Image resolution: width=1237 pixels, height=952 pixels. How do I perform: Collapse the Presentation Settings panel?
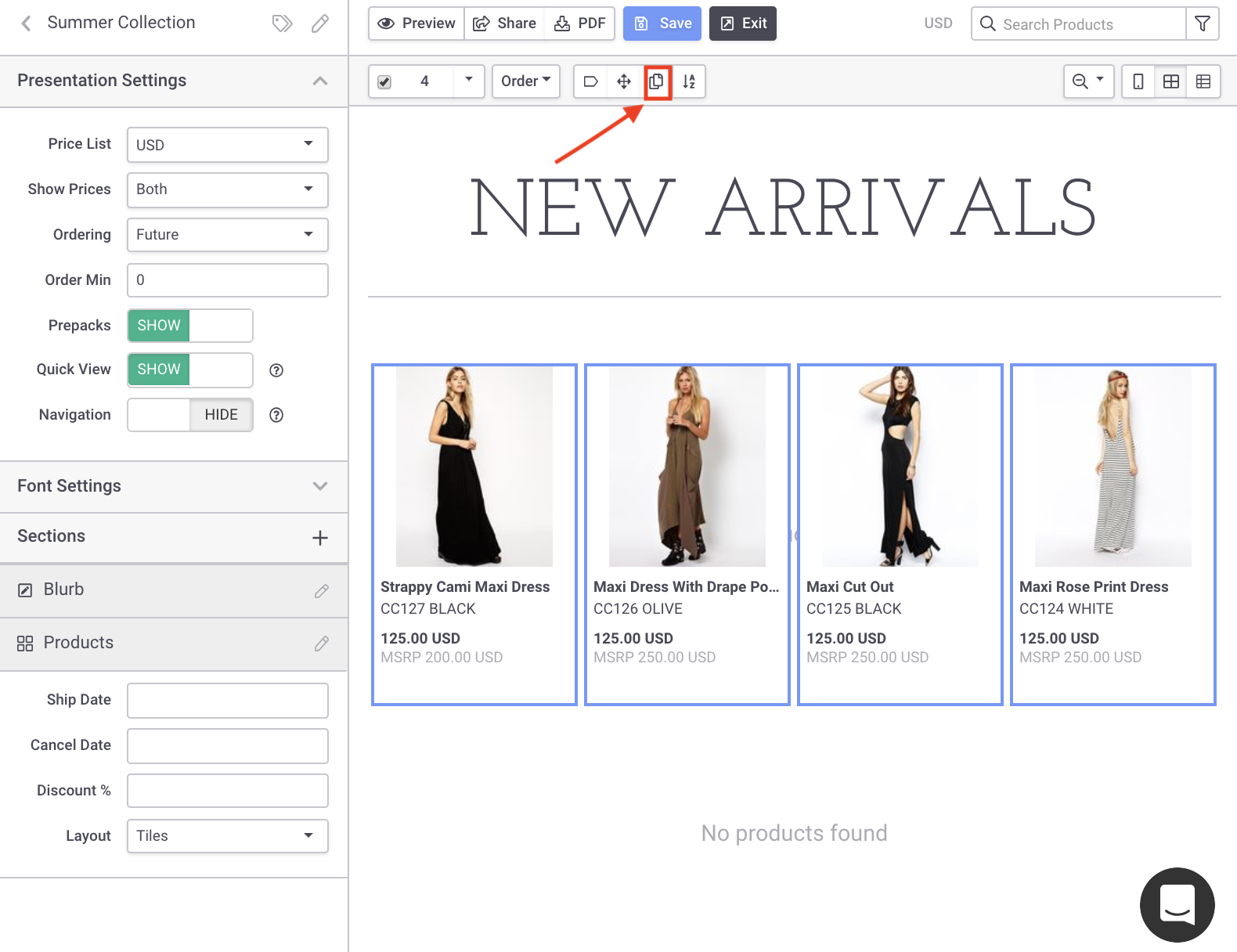click(320, 81)
